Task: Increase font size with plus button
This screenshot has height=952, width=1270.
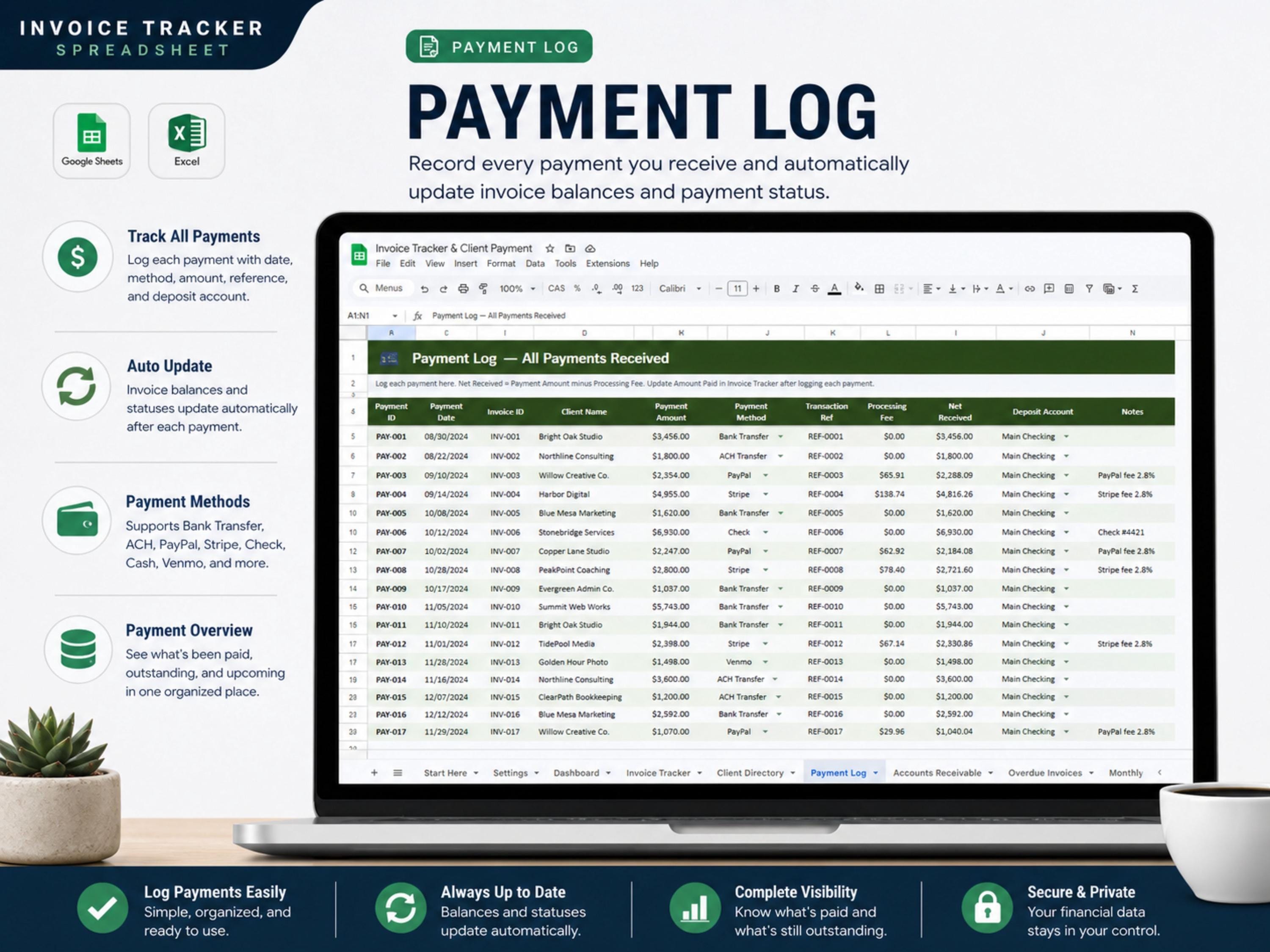Action: pyautogui.click(x=756, y=289)
